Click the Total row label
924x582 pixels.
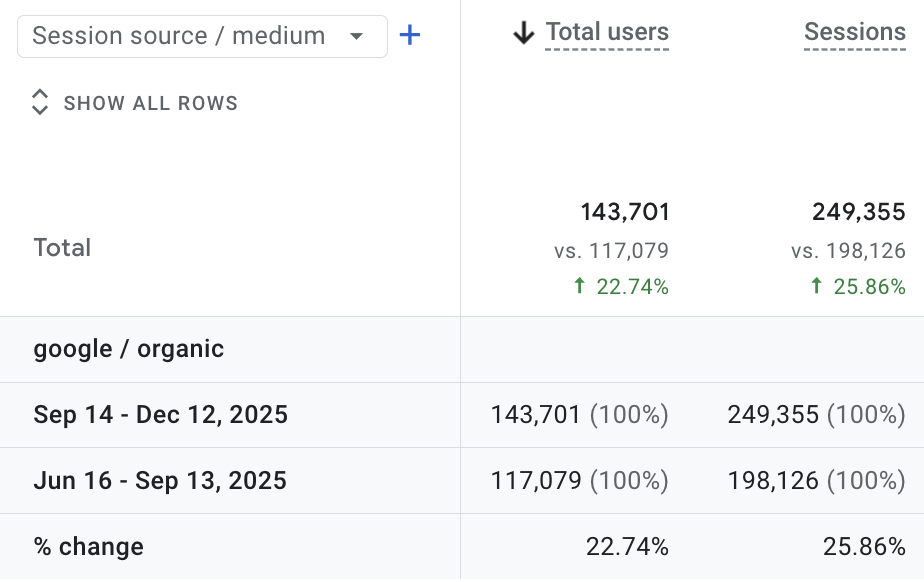62,247
